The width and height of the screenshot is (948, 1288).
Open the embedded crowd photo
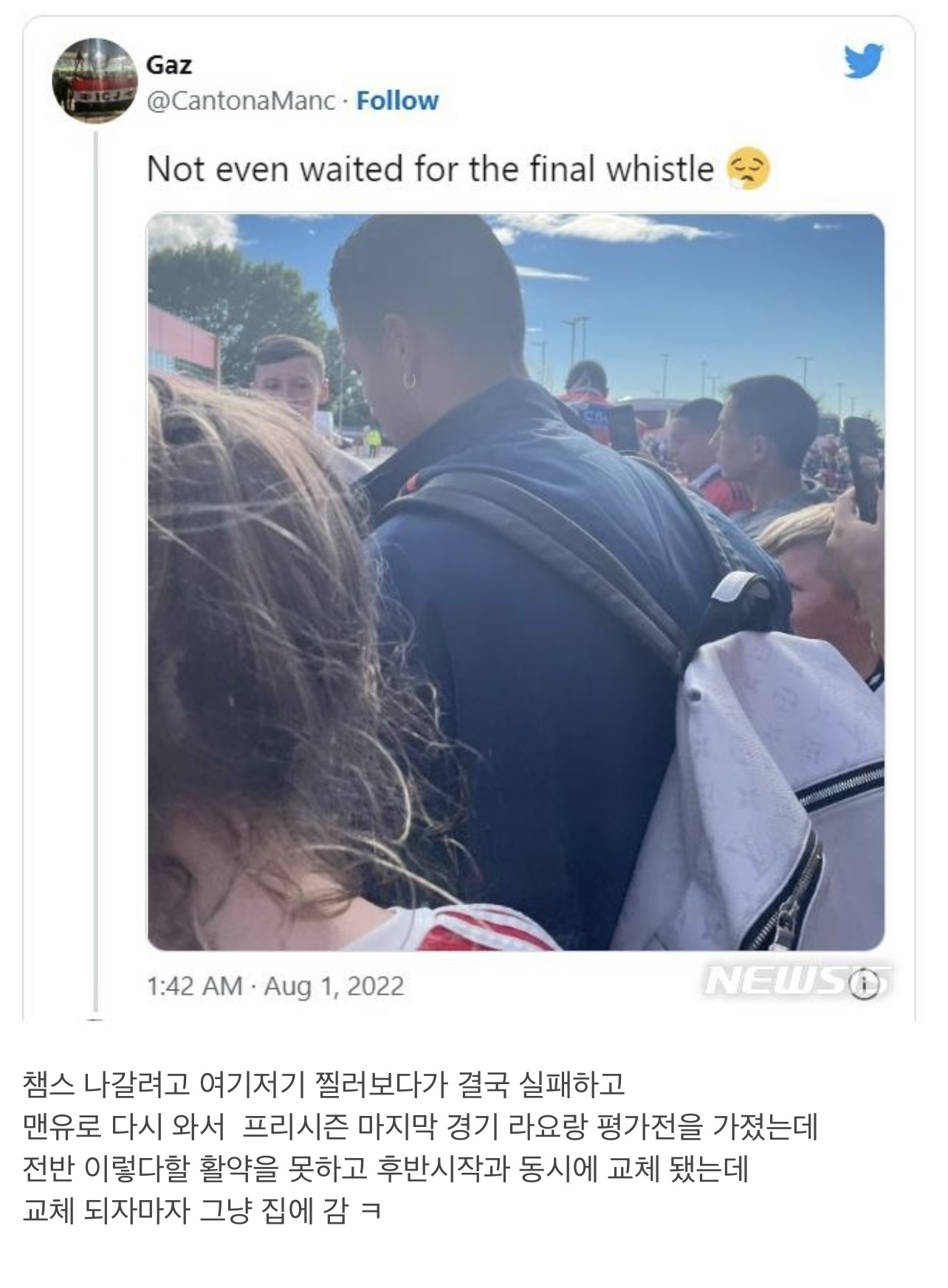point(515,581)
